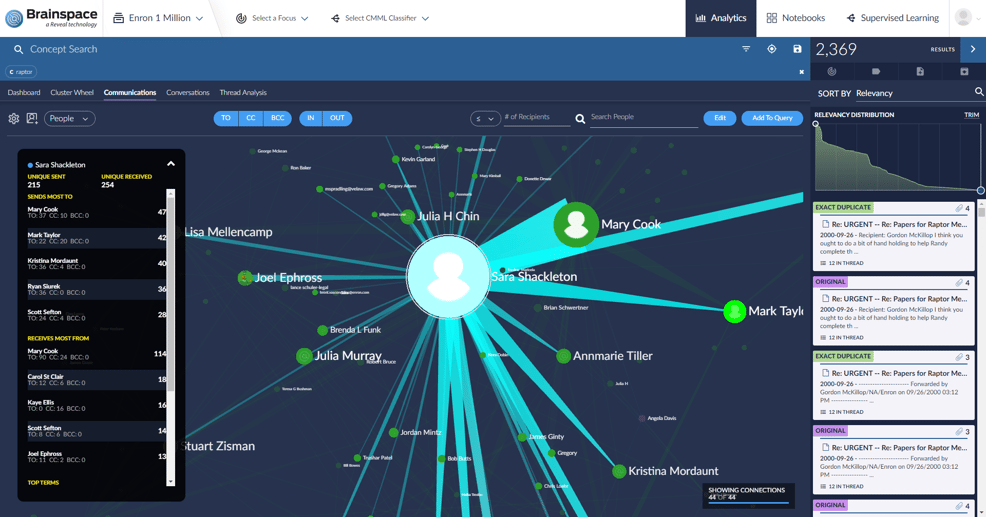Select the Jordan Mintz node
This screenshot has height=517, width=986.
tap(394, 433)
